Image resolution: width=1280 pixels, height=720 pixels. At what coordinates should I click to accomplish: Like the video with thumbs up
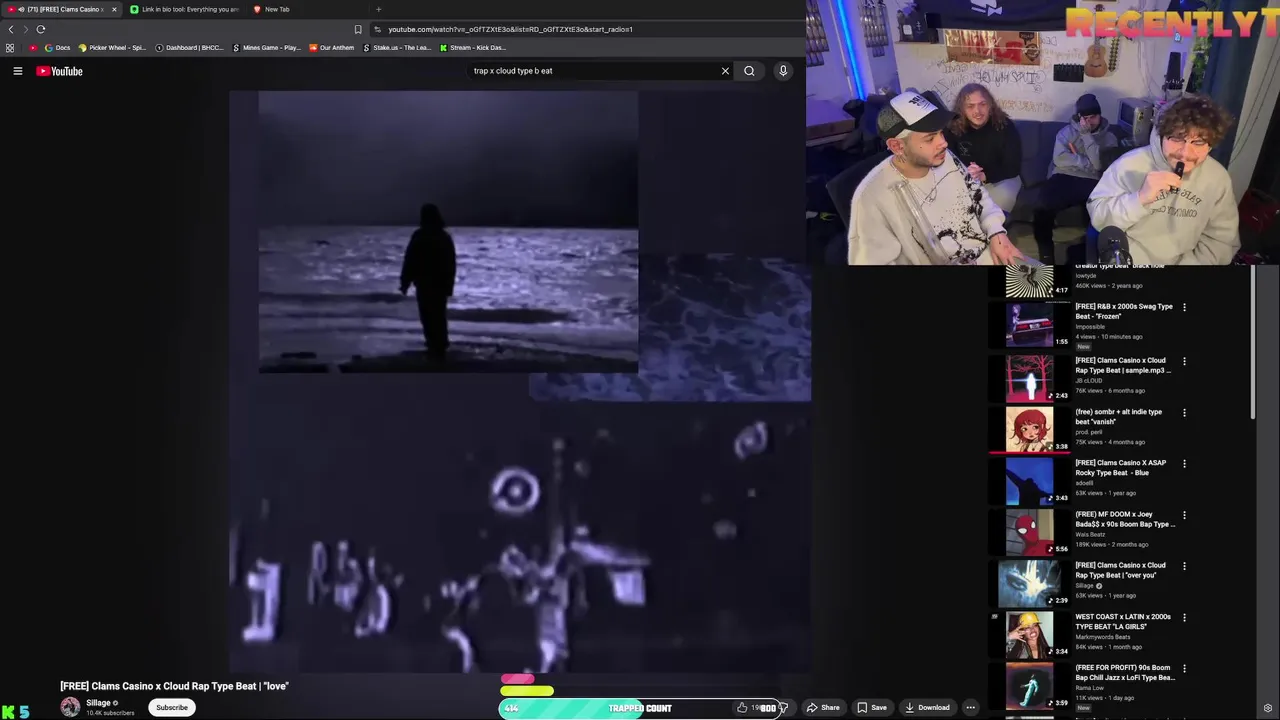tap(742, 708)
